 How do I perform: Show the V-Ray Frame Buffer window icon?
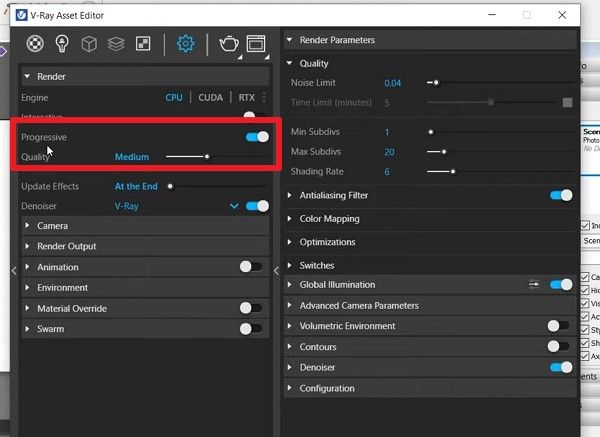click(x=256, y=44)
